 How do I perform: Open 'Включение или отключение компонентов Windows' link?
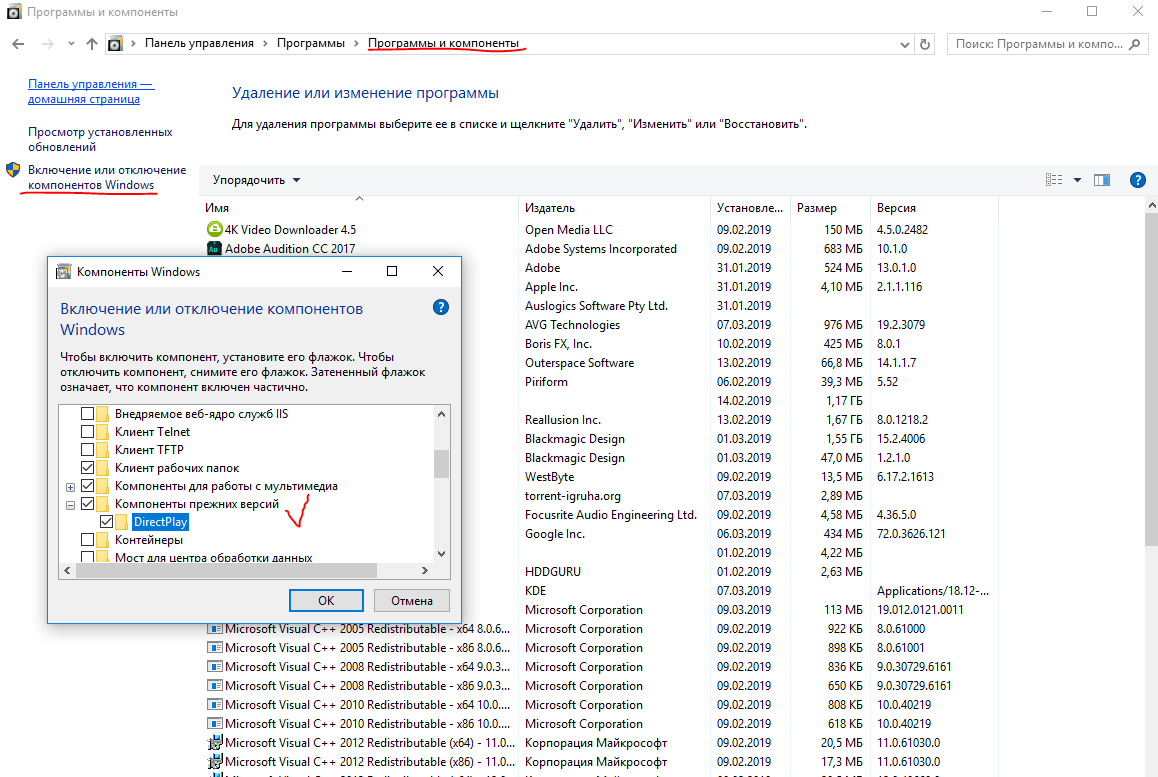point(107,177)
